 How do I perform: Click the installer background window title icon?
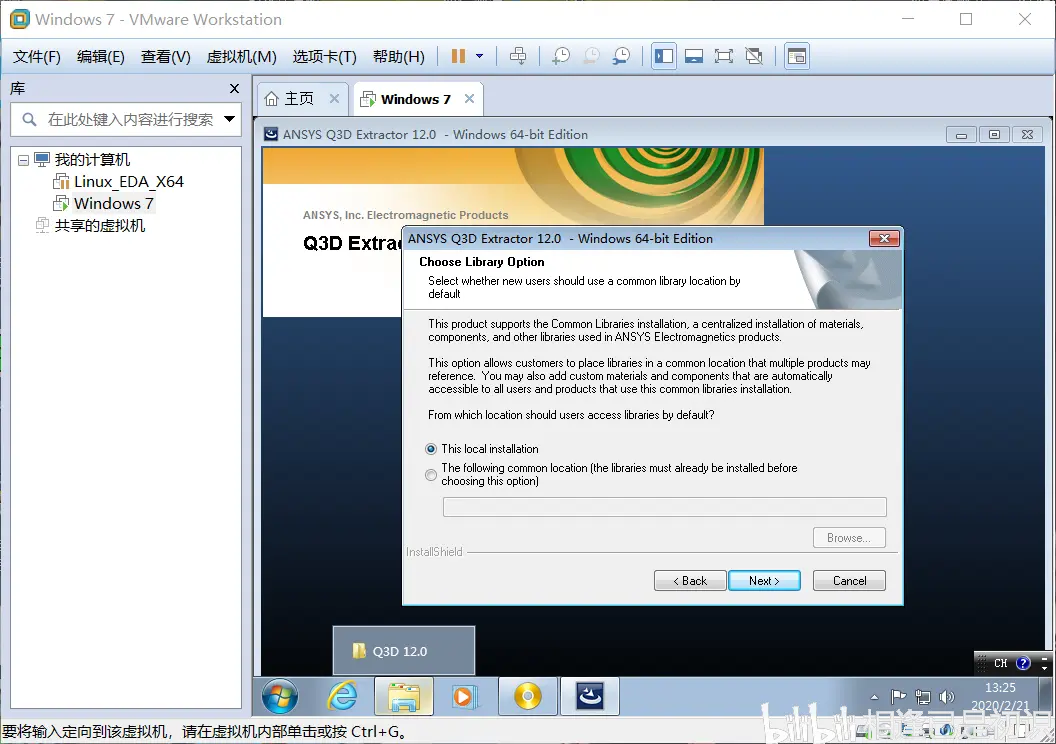271,134
